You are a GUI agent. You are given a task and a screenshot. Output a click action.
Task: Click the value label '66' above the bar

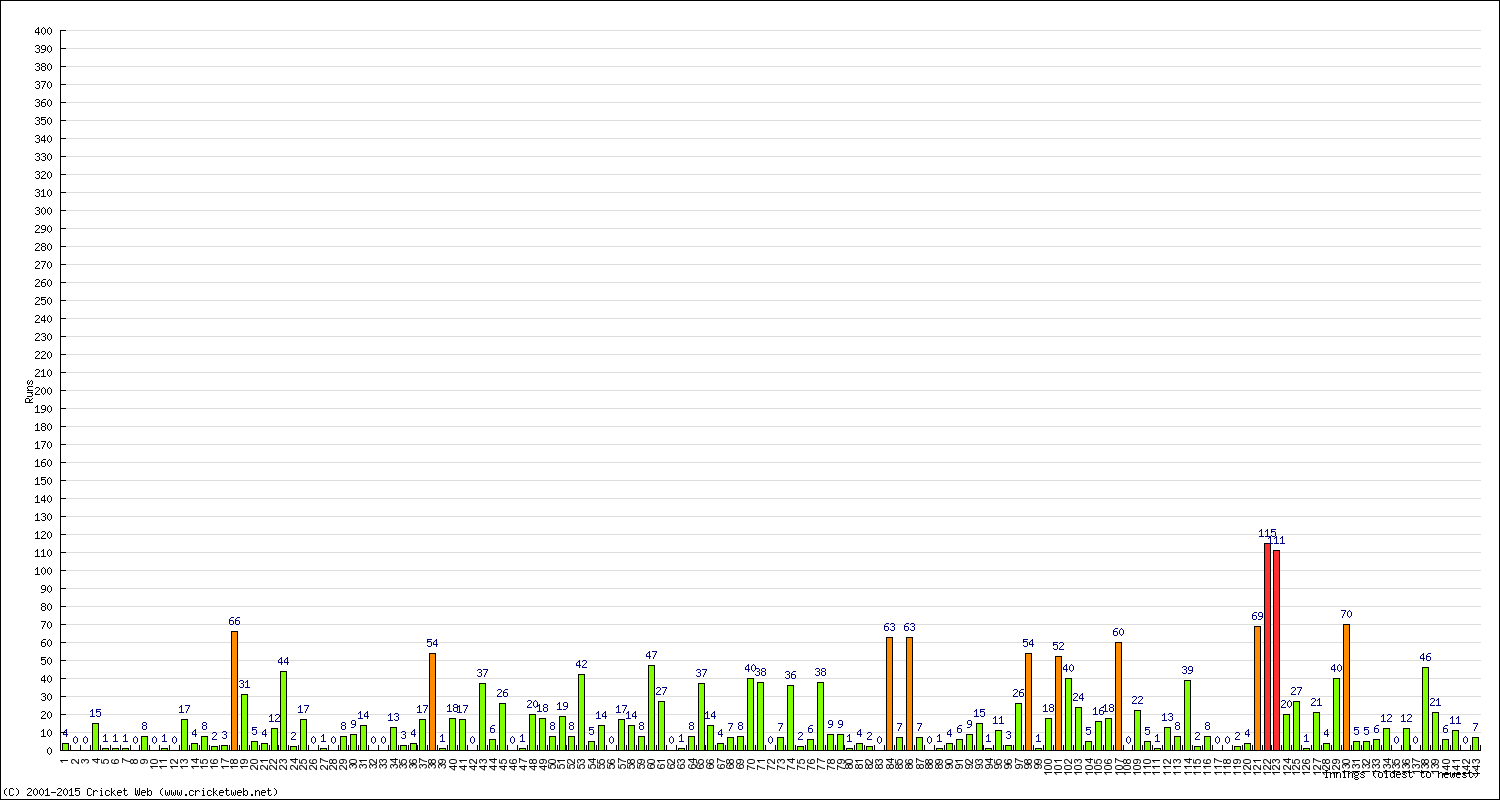[x=235, y=621]
